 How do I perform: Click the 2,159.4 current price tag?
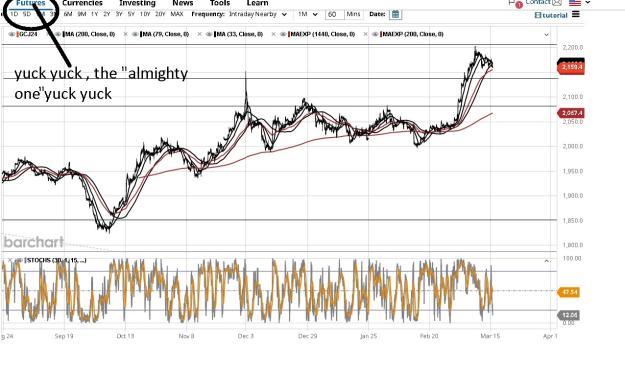(571, 66)
